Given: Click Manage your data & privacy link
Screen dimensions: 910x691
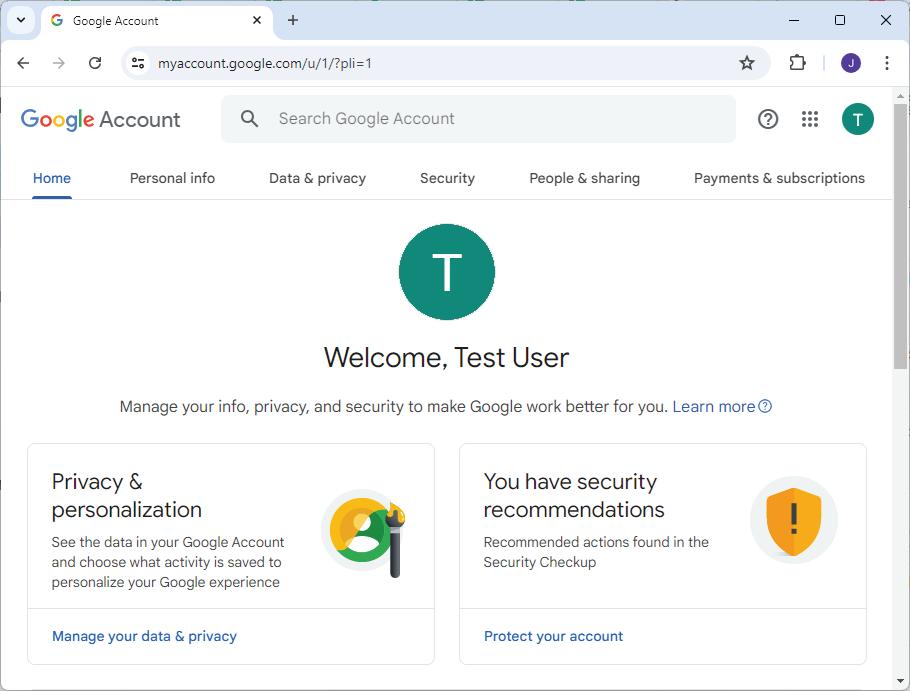Looking at the screenshot, I should pos(144,636).
